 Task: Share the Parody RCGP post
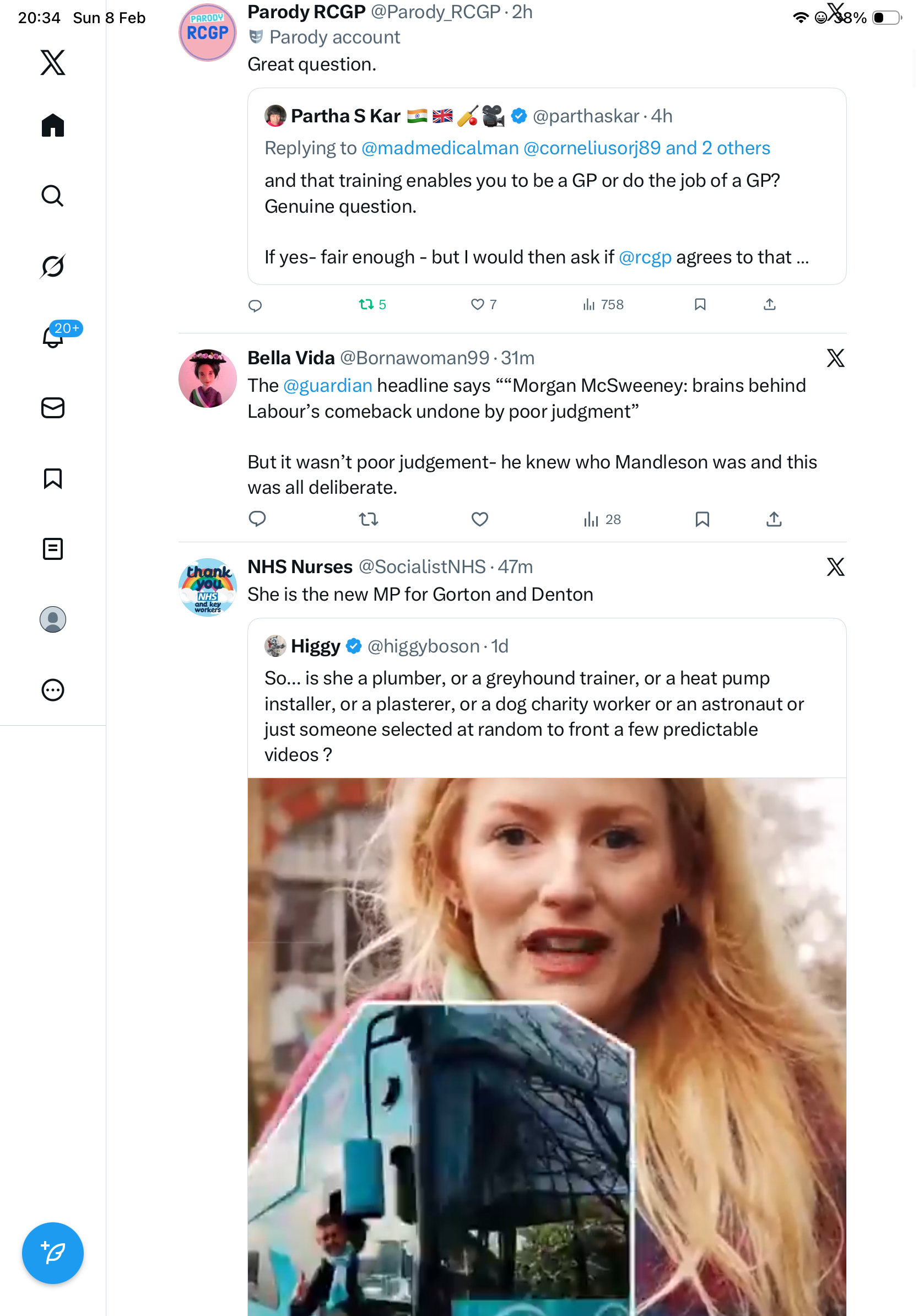pyautogui.click(x=770, y=304)
